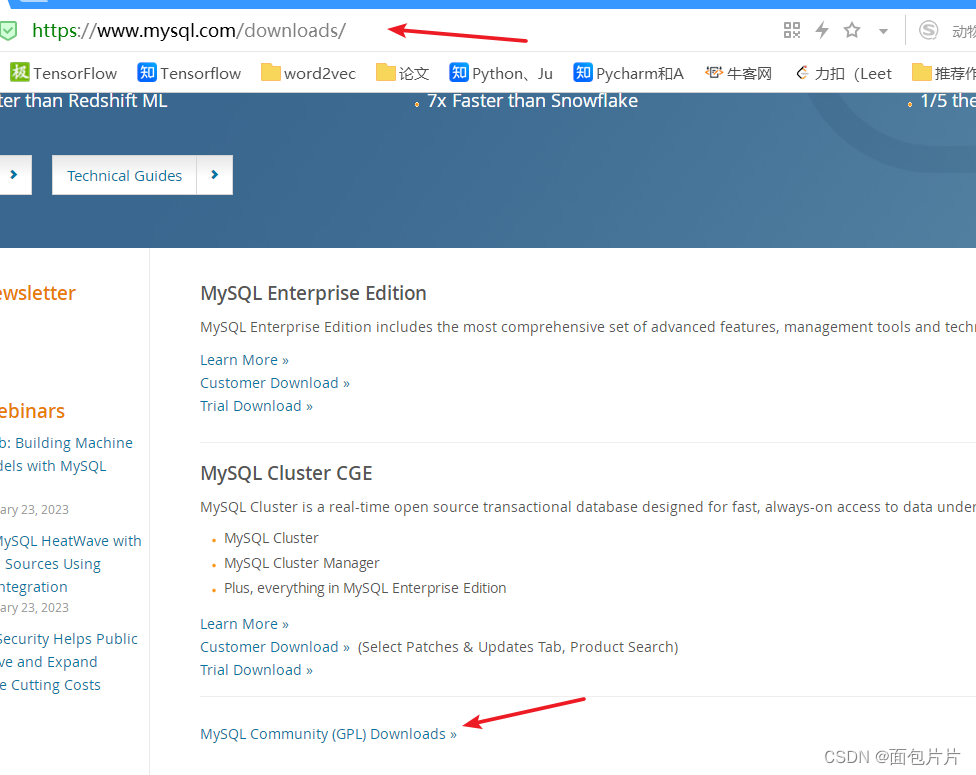Open Customer Download under MySQL Enterprise Edition
The height and width of the screenshot is (775, 976).
click(x=274, y=383)
